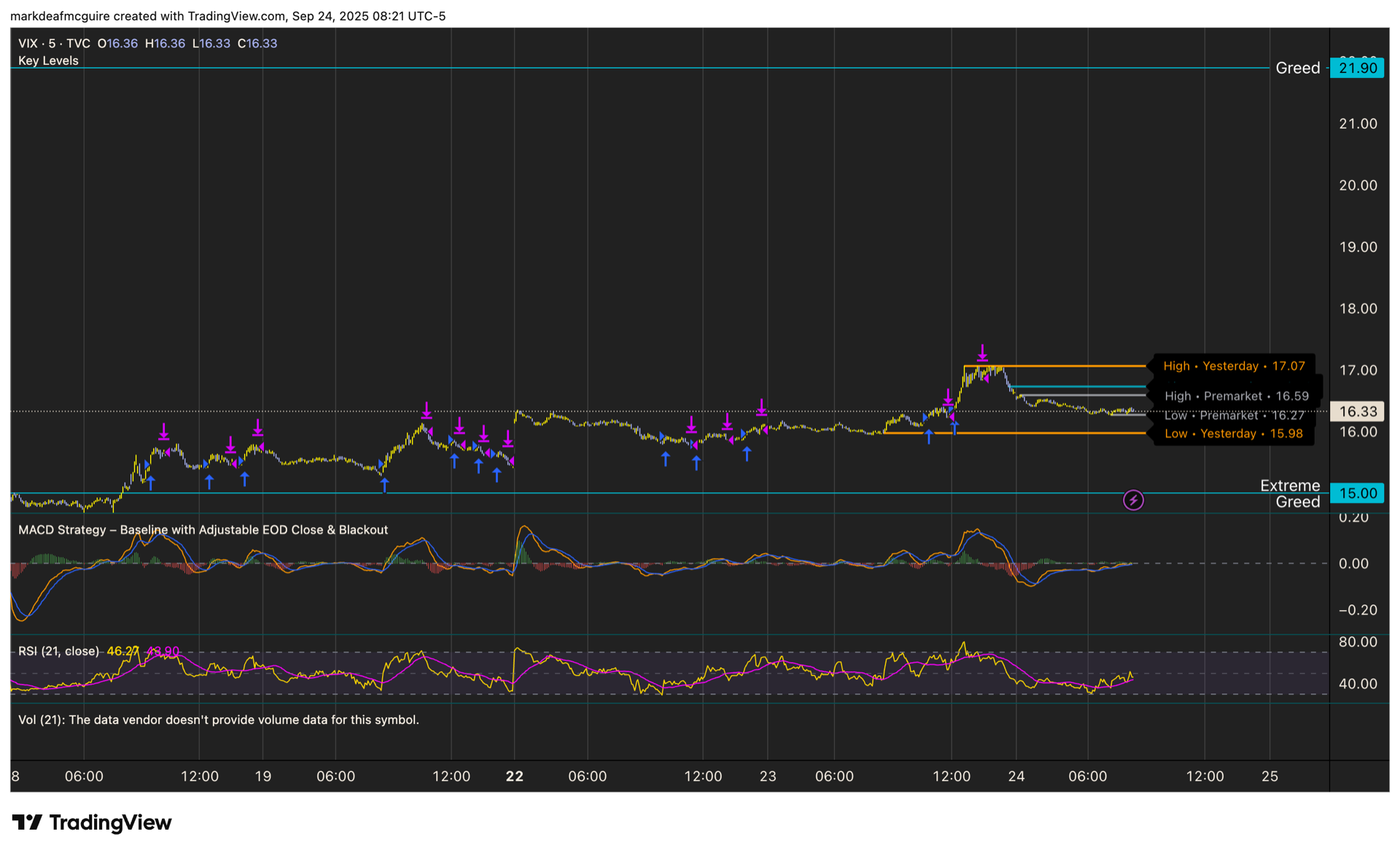Click the 21.90 Greed price label
The image size is (1400, 853).
point(1357,67)
